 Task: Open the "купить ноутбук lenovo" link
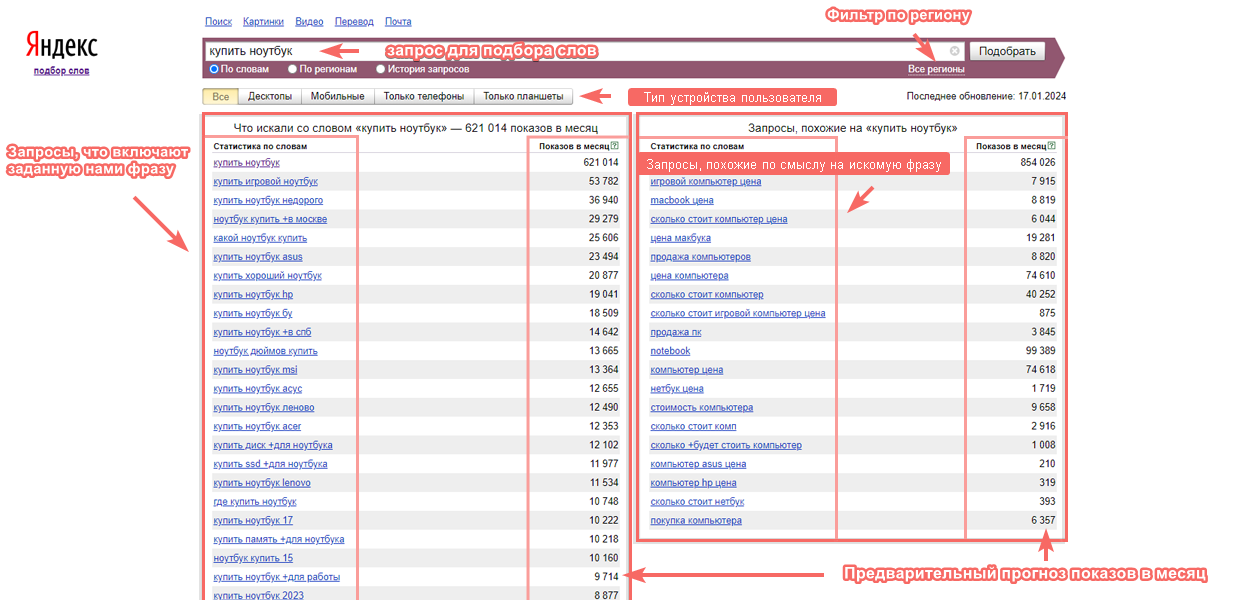click(x=262, y=483)
